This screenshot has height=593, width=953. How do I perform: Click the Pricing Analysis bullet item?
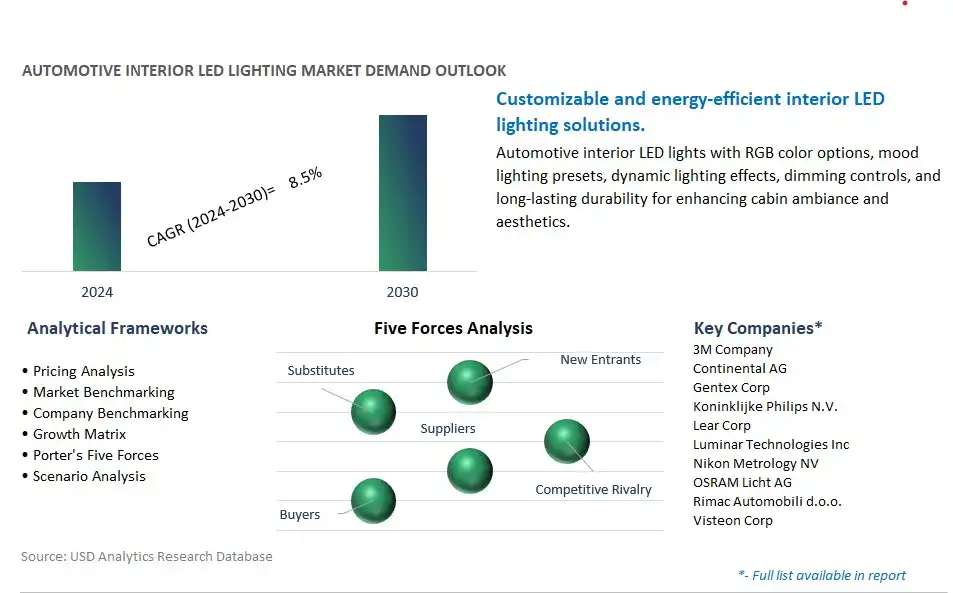83,371
